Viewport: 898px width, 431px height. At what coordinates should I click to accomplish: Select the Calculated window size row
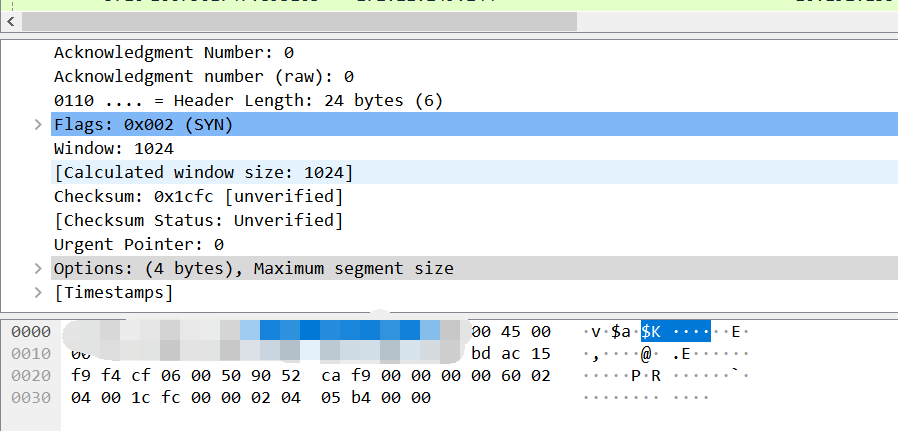tap(203, 173)
